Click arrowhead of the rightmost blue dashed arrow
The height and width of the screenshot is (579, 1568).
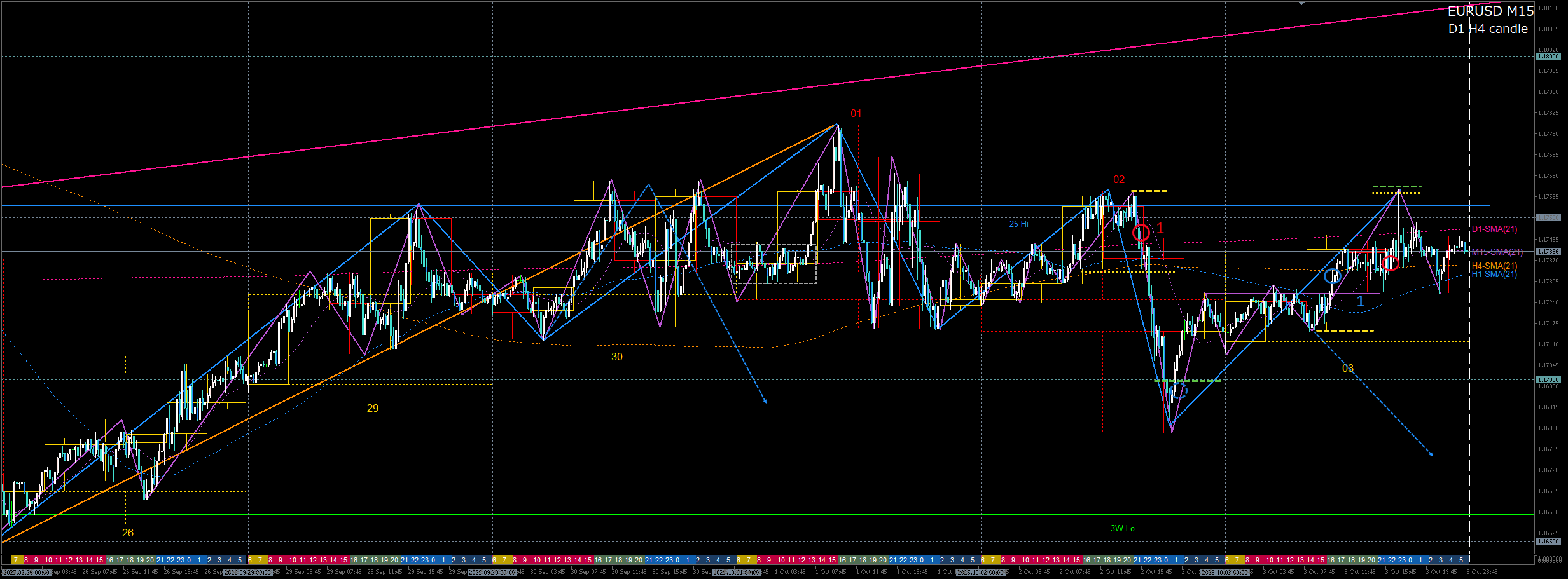(1431, 454)
